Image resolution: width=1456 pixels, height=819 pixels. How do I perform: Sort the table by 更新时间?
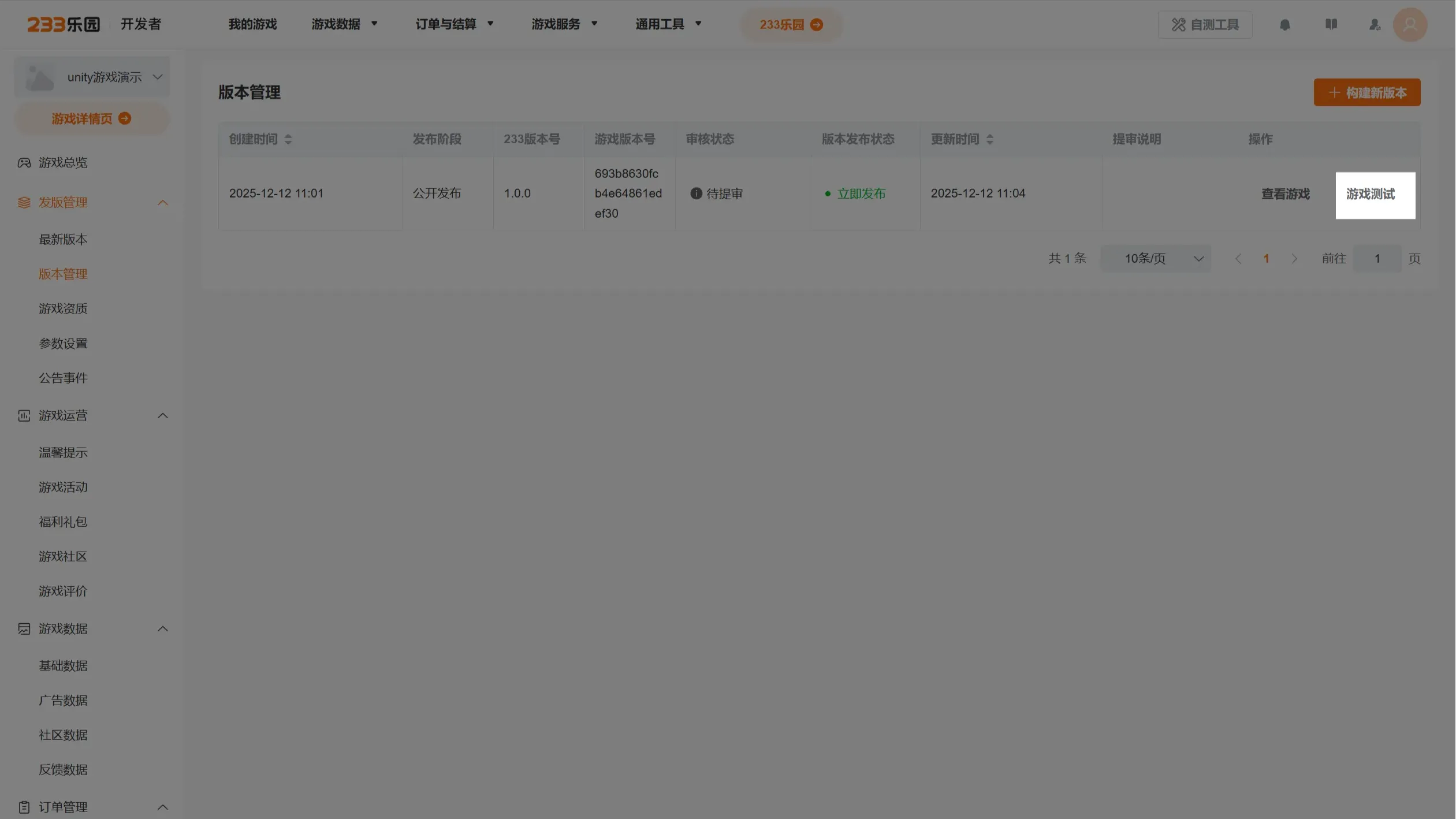coord(989,139)
